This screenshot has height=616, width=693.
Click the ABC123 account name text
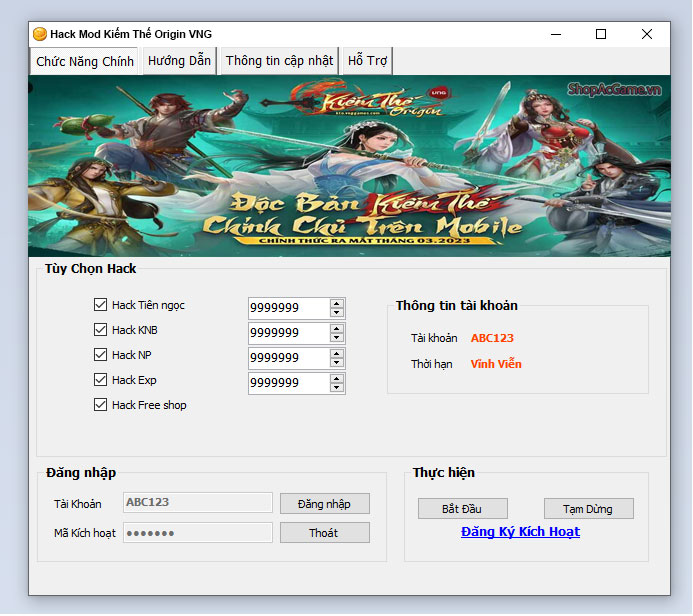(x=492, y=338)
